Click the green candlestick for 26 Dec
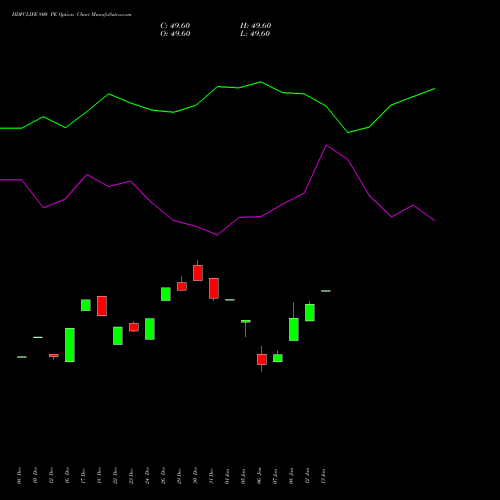This screenshot has width=500, height=500. click(166, 294)
